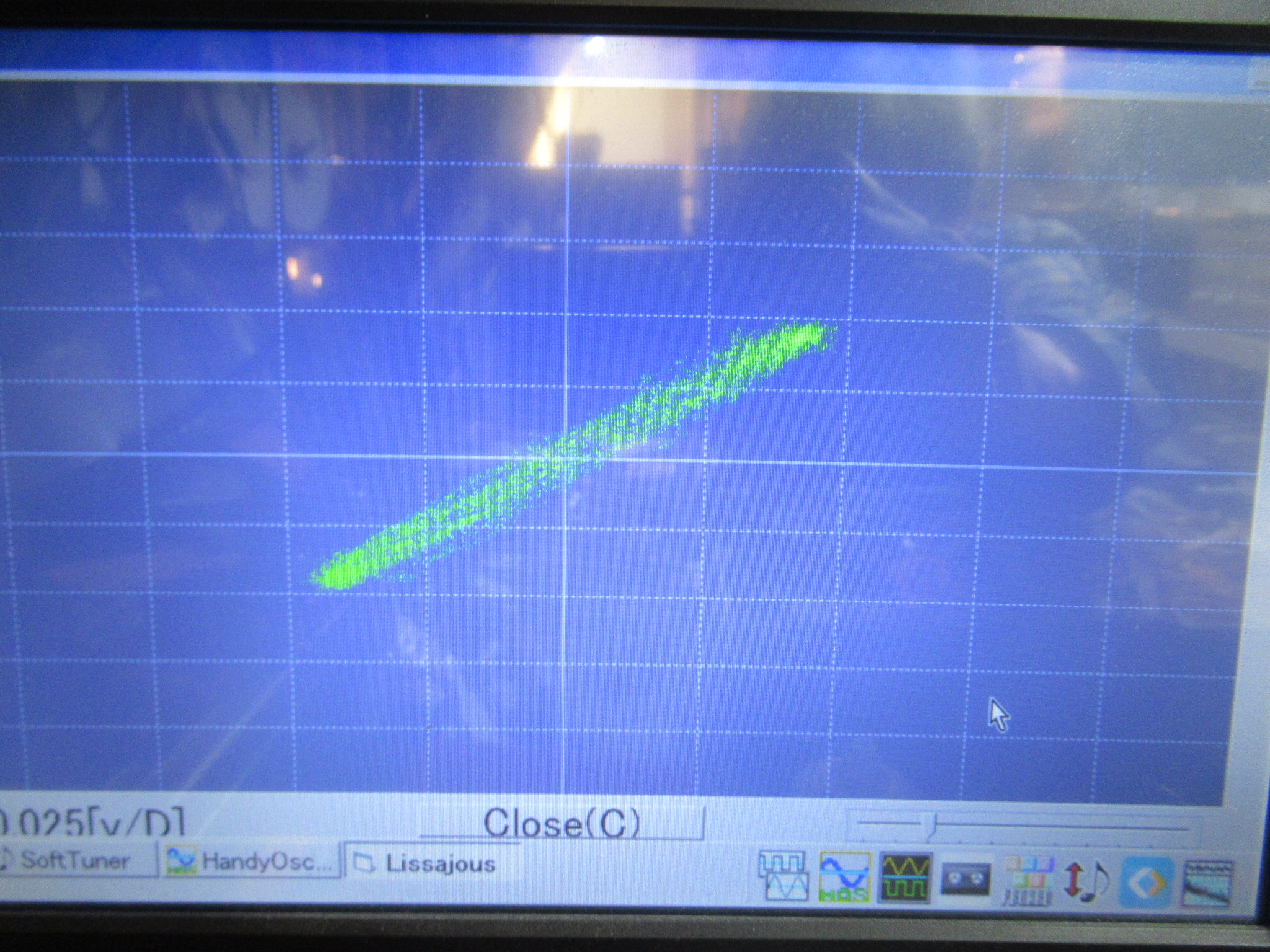Open the black oscilloscope waveform icon
The width and height of the screenshot is (1270, 952).
pyautogui.click(x=905, y=878)
